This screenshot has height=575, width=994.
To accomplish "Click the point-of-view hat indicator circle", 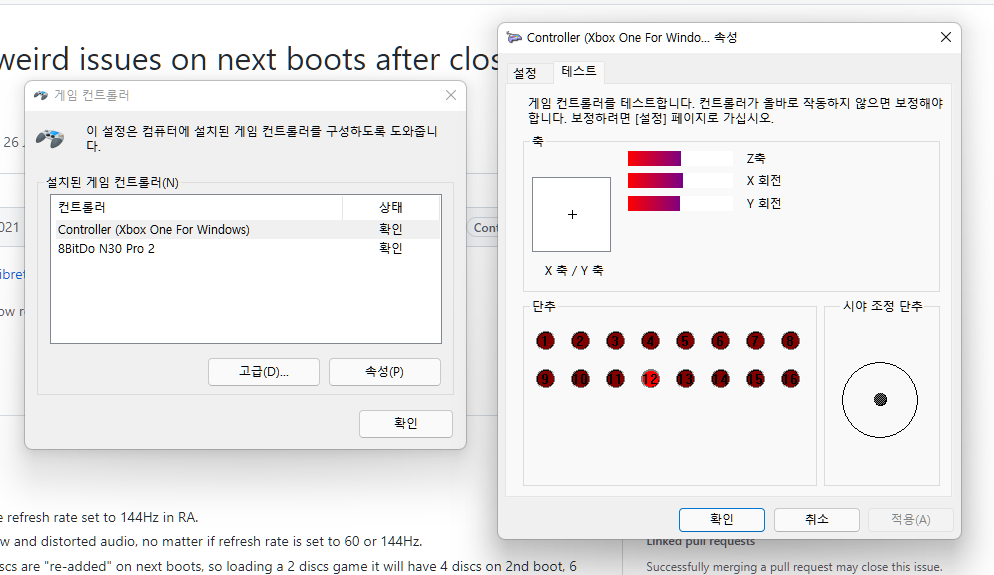I will click(880, 400).
